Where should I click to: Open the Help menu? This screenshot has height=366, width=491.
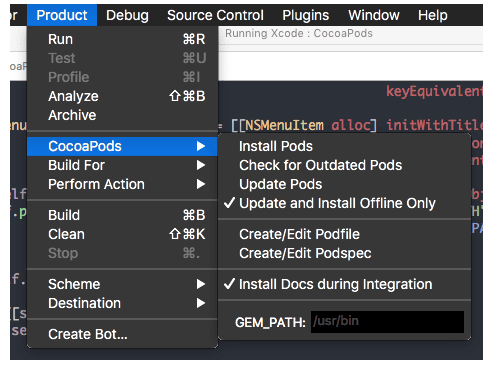(x=433, y=15)
